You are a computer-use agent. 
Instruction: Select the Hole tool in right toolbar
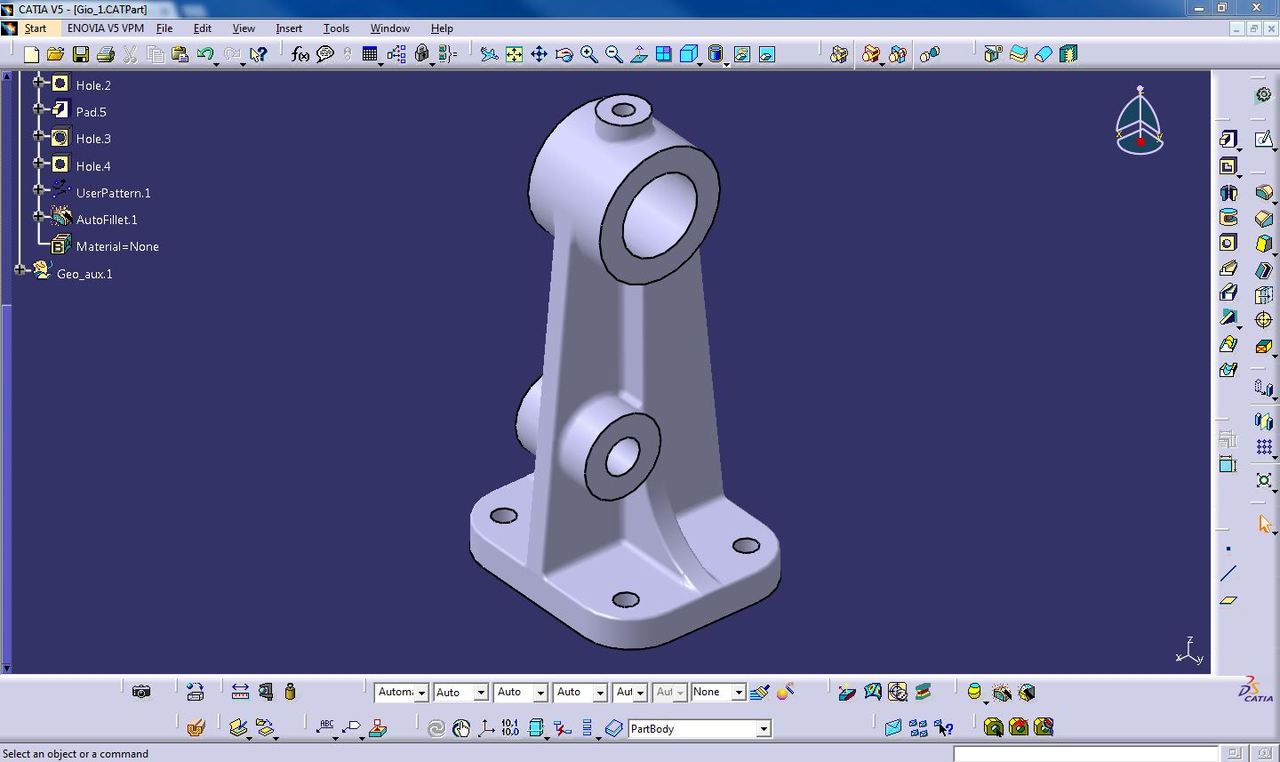(1228, 242)
